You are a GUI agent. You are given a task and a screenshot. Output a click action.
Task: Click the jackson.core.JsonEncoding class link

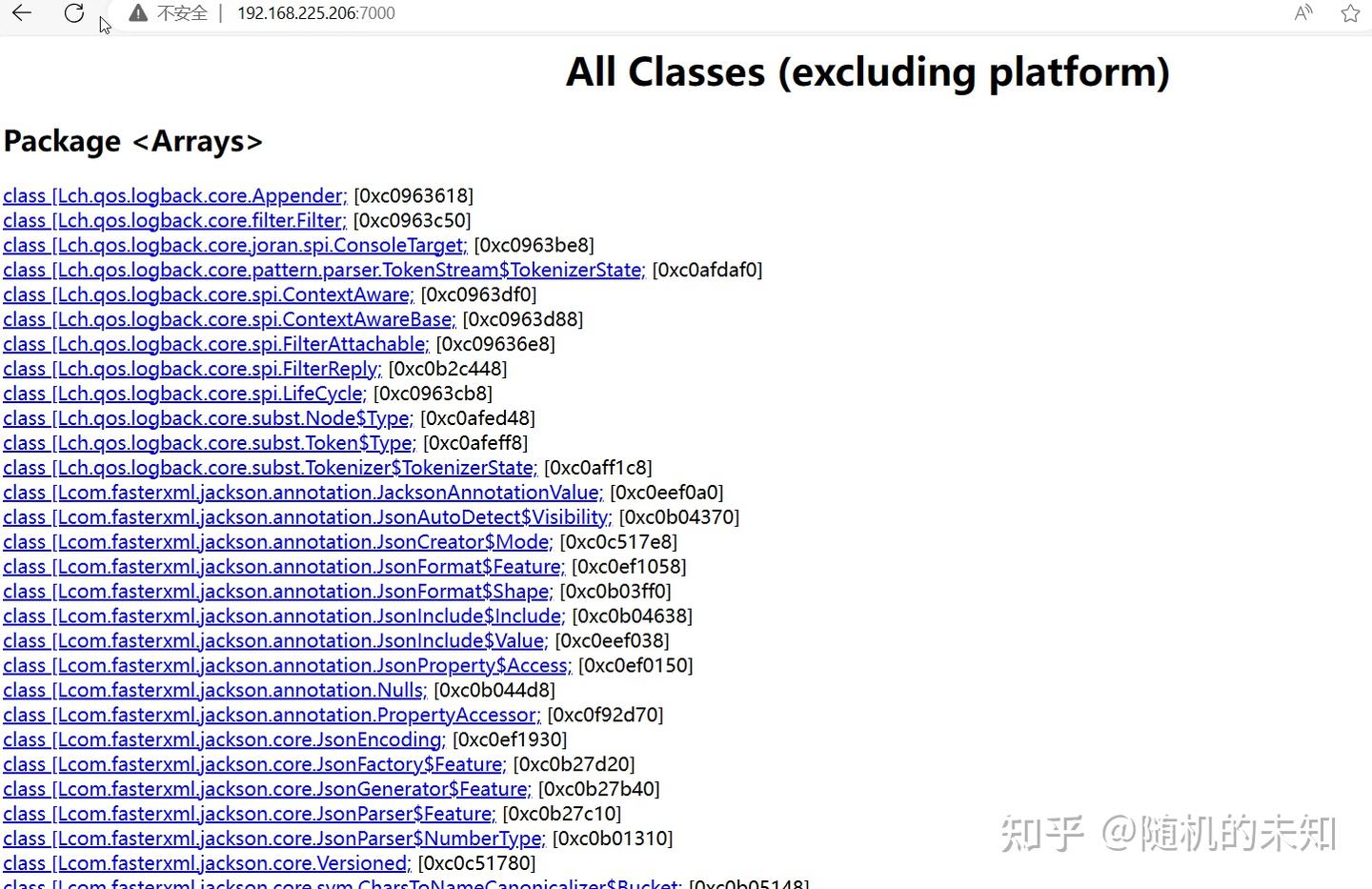223,739
